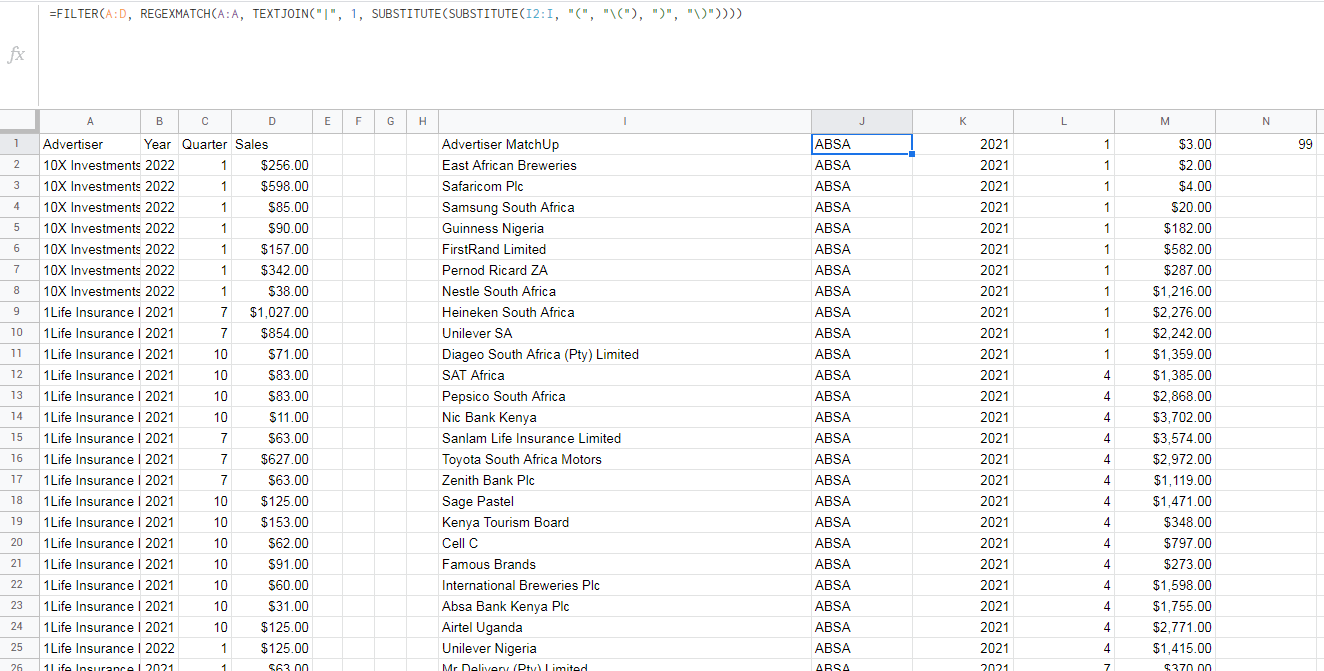
Task: Select row 15 header
Action: coord(19,438)
